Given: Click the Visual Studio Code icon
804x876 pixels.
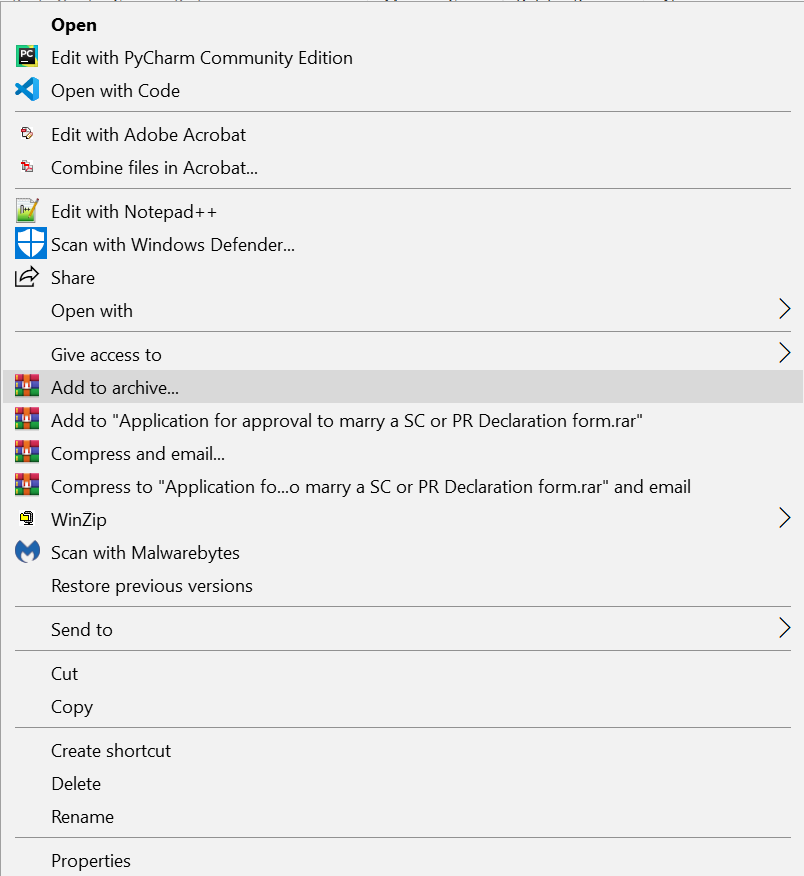Looking at the screenshot, I should [x=27, y=90].
